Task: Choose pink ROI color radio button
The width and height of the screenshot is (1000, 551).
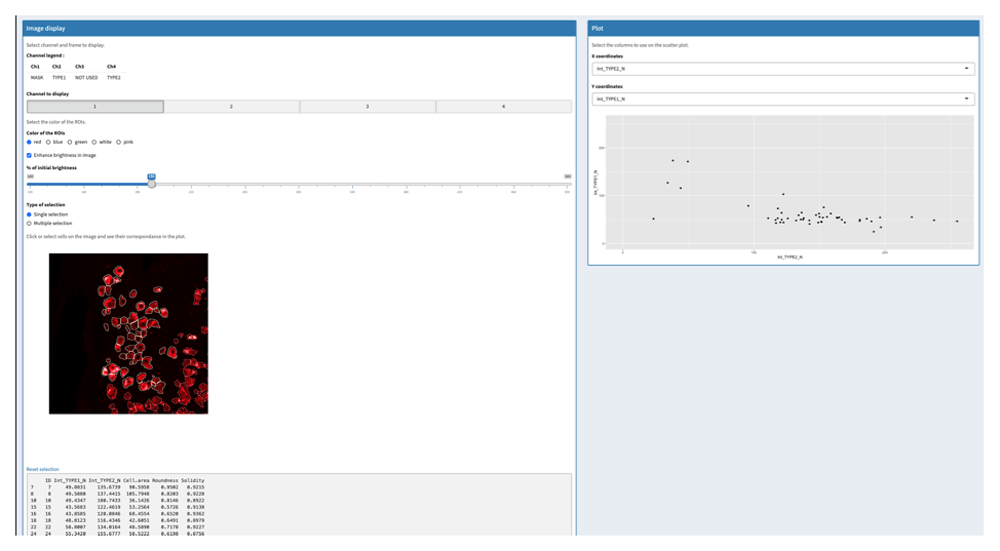Action: point(119,142)
